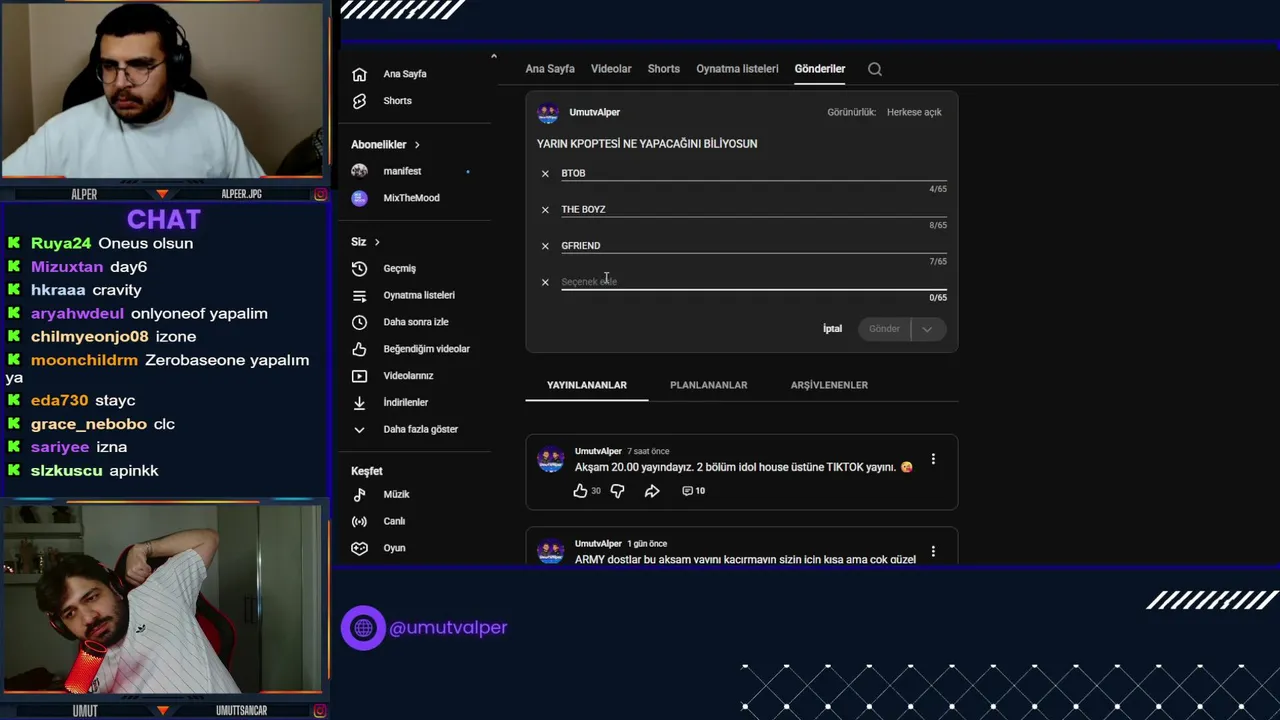Like the Akşam 20.00 yayındayız post
Image resolution: width=1280 pixels, height=720 pixels.
click(580, 491)
